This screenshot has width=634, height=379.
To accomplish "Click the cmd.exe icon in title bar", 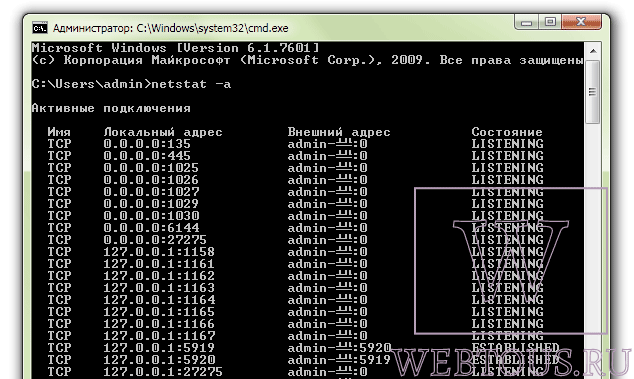I will pos(40,28).
